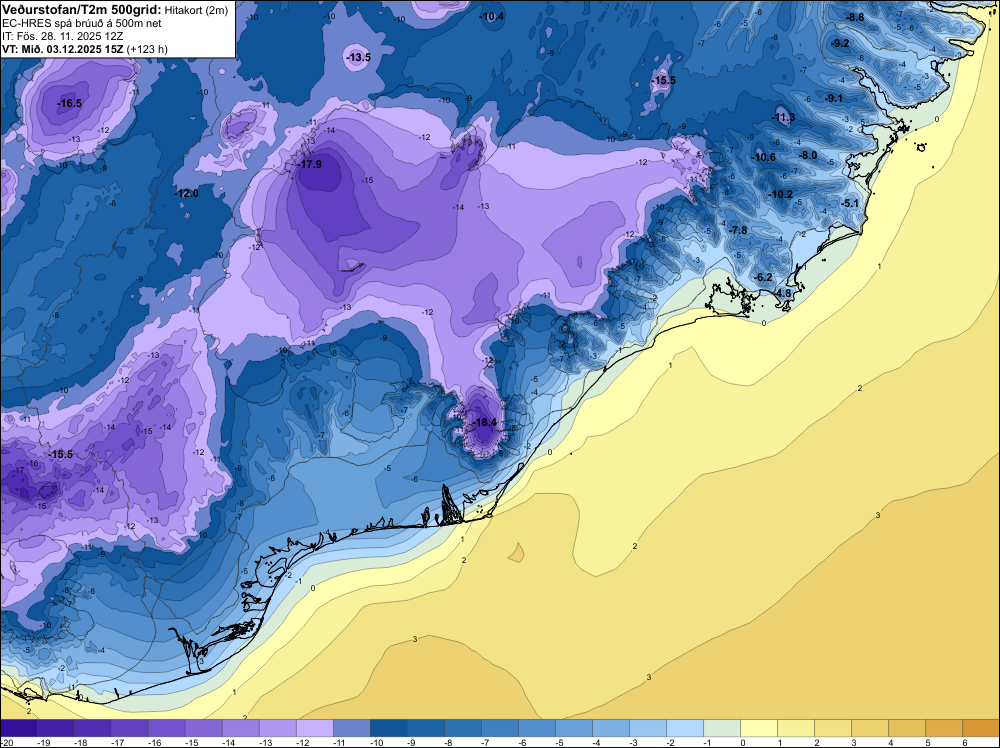The image size is (1000, 748).
Task: Select the -10.6 temperature label
Action: [x=763, y=158]
